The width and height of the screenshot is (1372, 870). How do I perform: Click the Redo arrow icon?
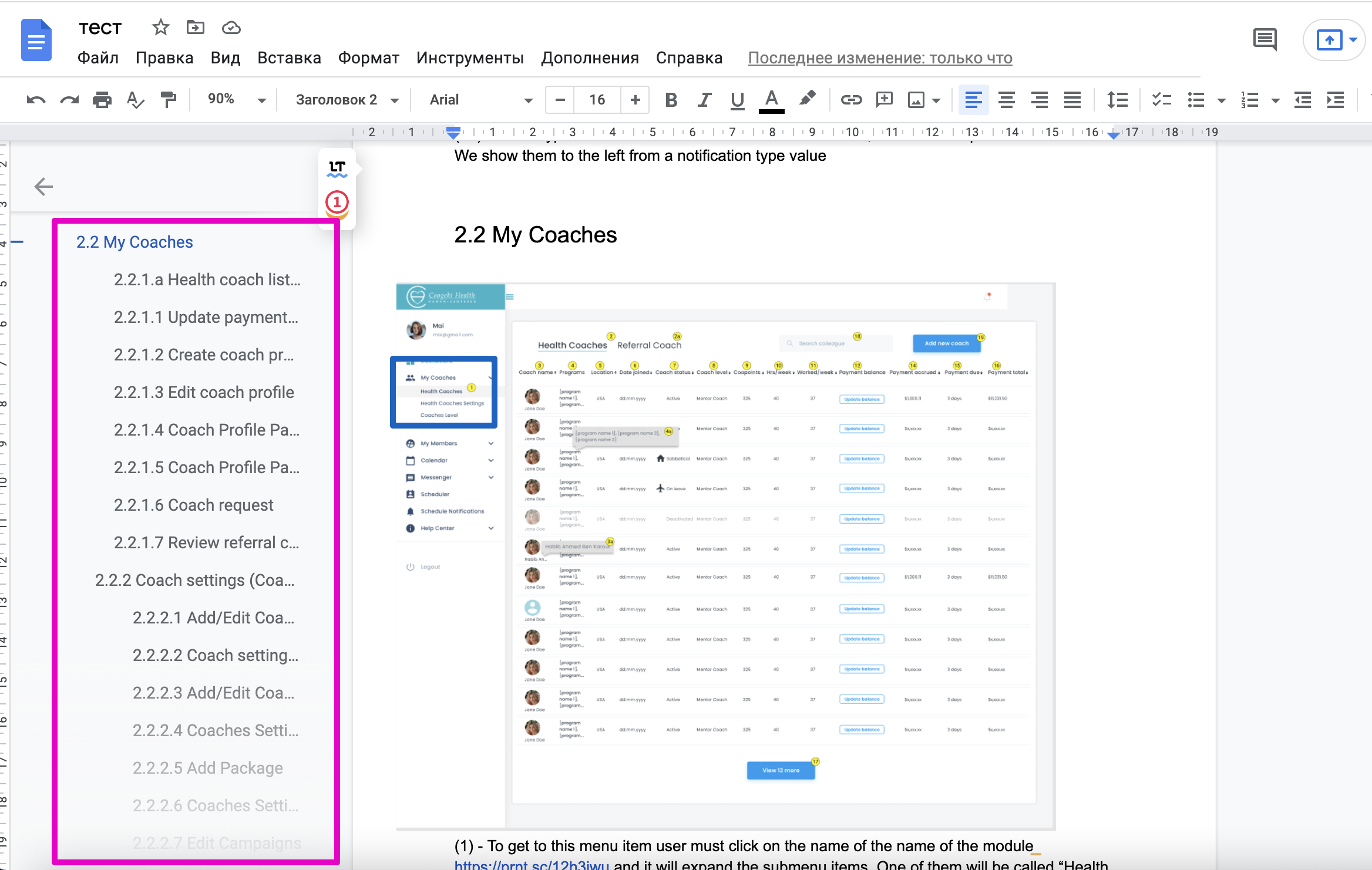click(69, 100)
